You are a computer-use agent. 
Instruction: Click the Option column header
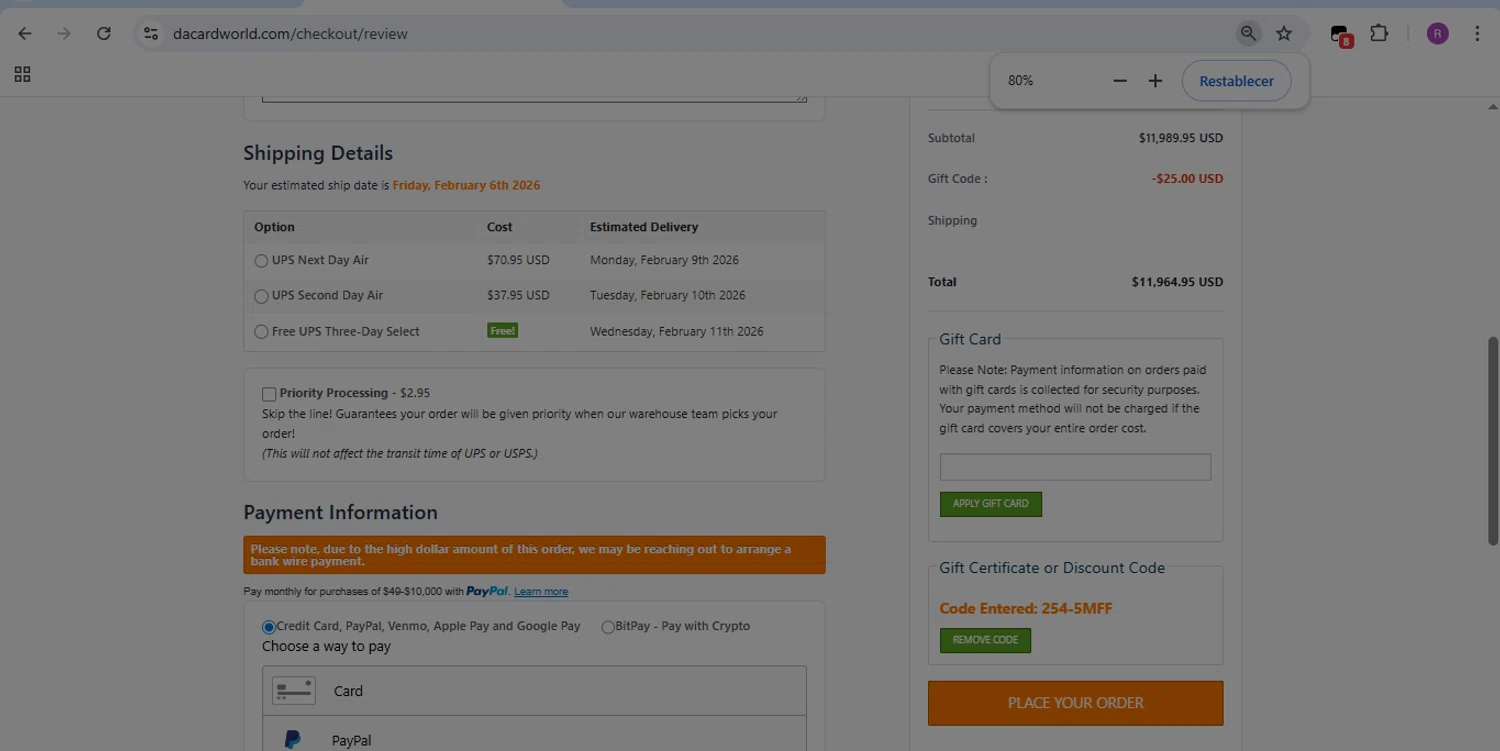(x=274, y=227)
